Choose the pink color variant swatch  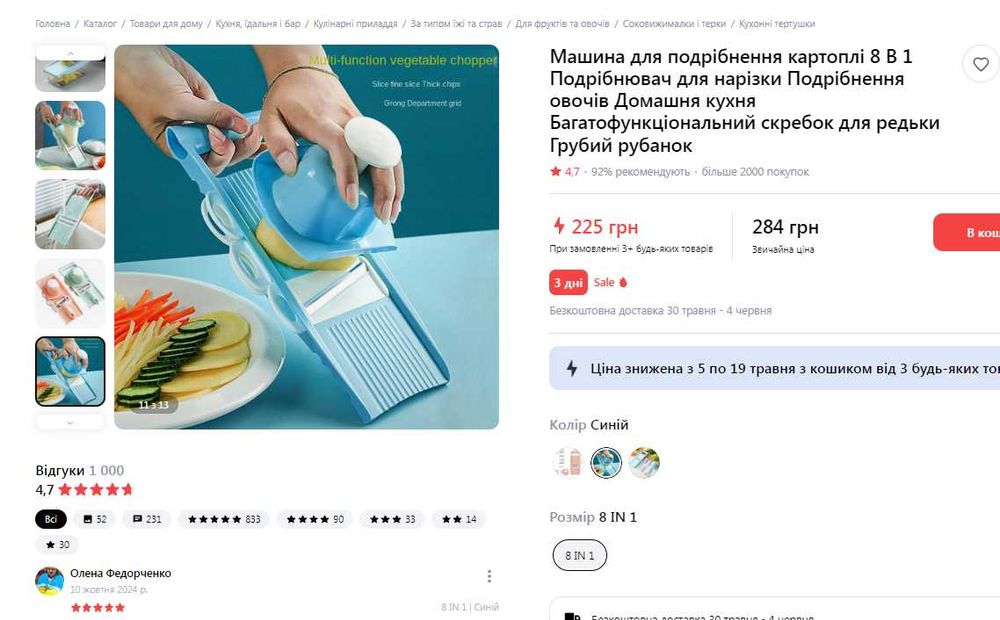click(568, 462)
